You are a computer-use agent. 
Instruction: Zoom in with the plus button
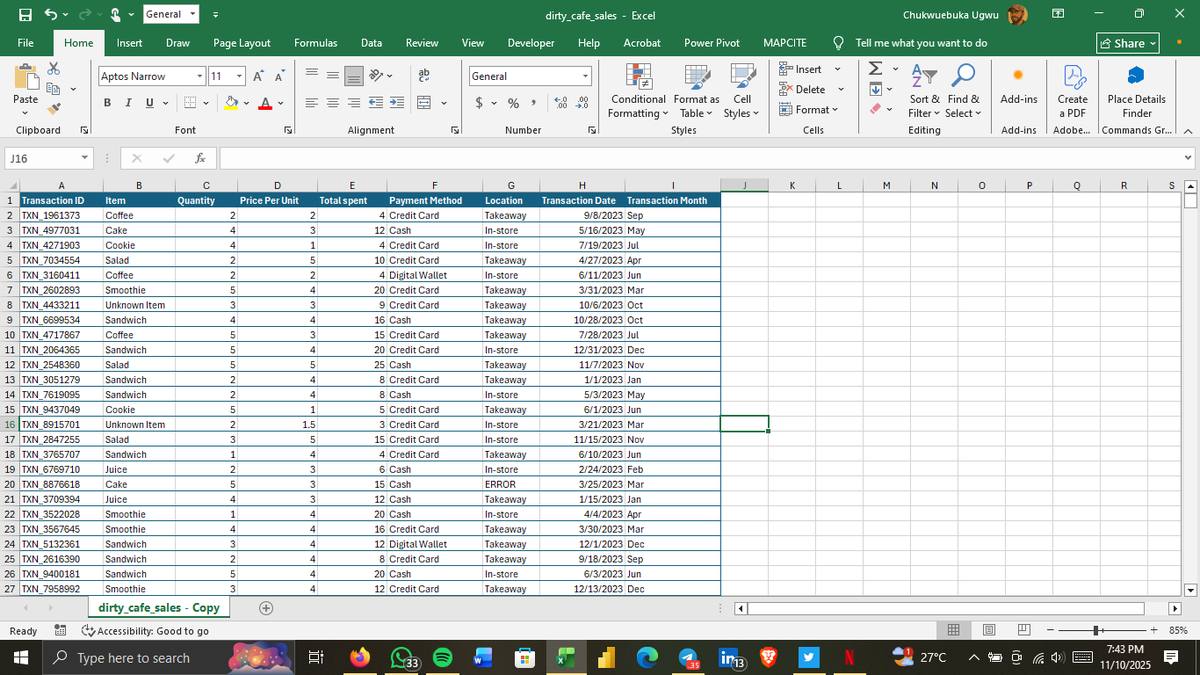point(1153,630)
